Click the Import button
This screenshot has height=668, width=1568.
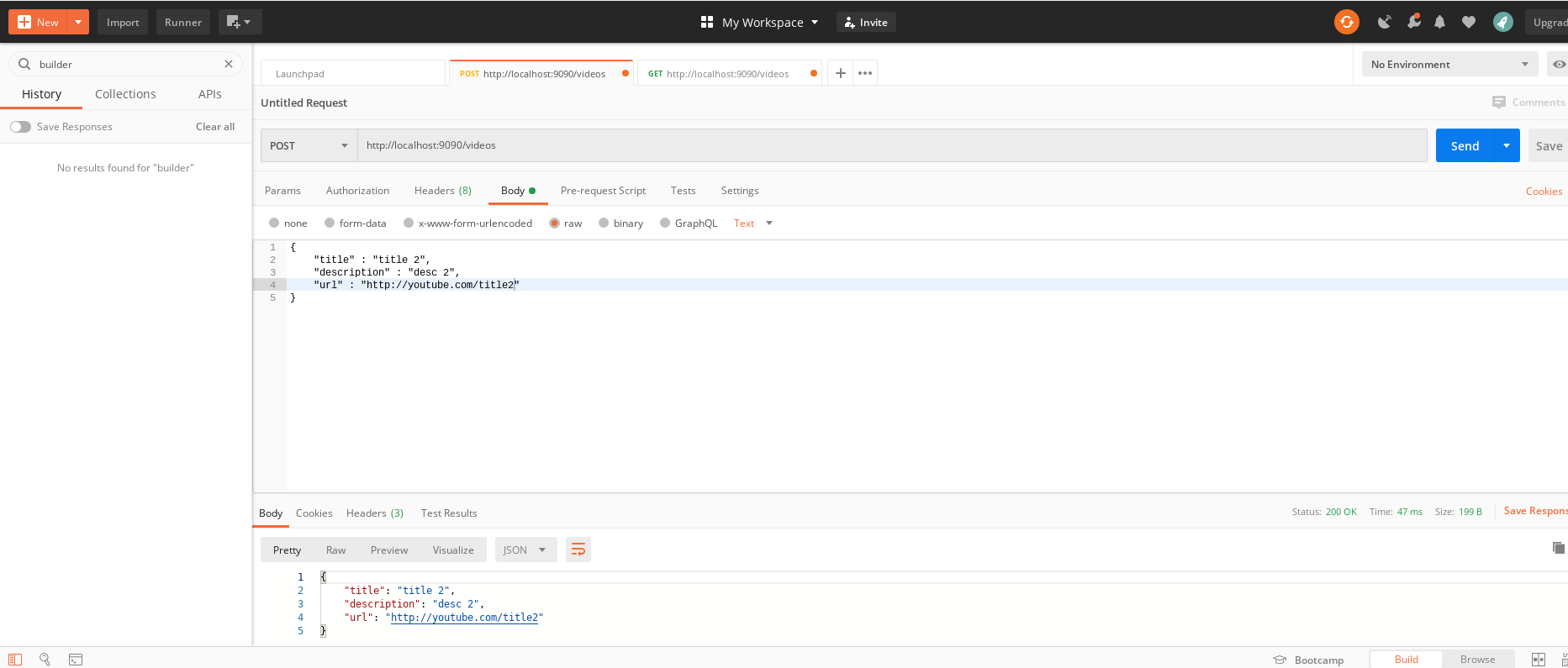coord(123,22)
